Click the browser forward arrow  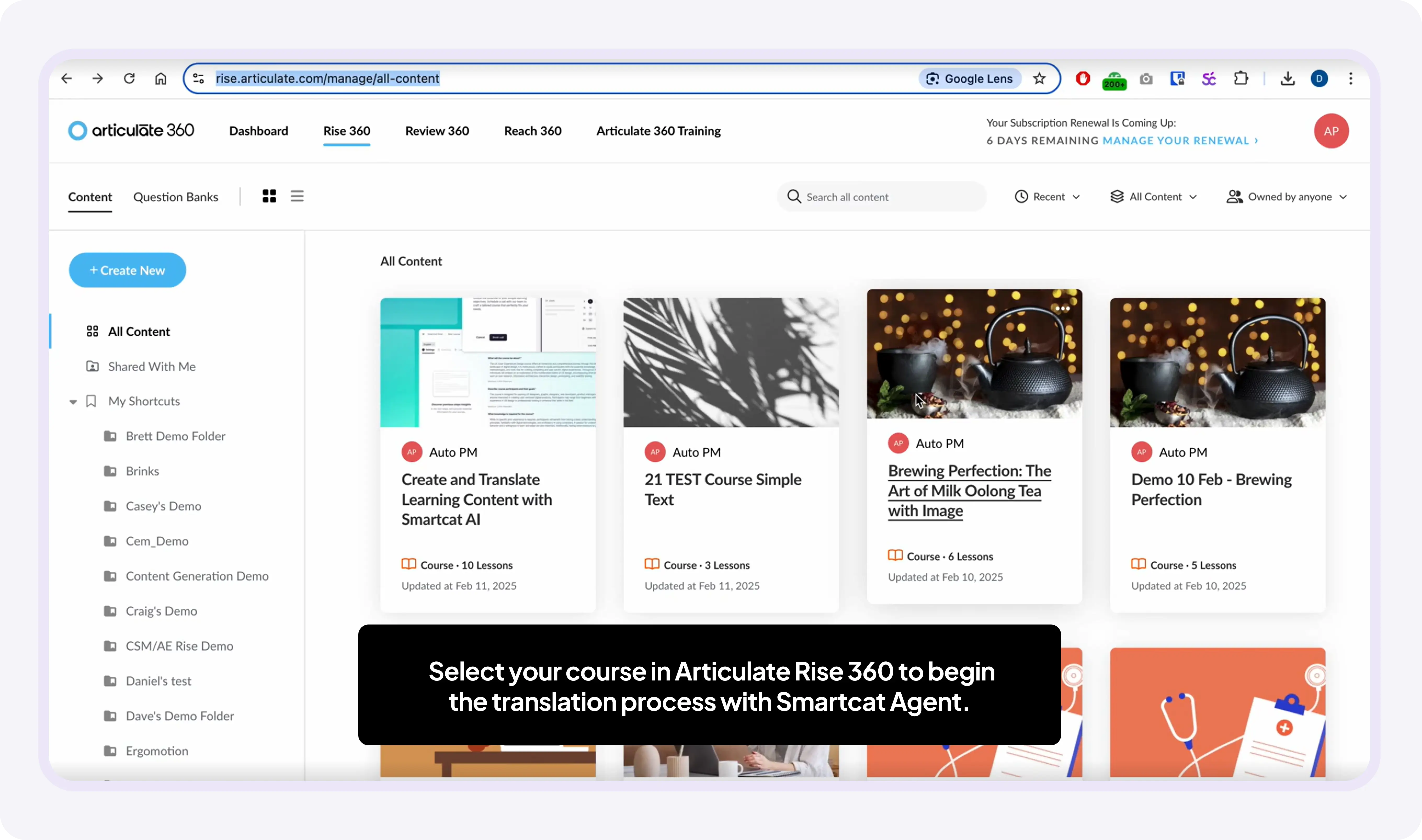(x=98, y=78)
